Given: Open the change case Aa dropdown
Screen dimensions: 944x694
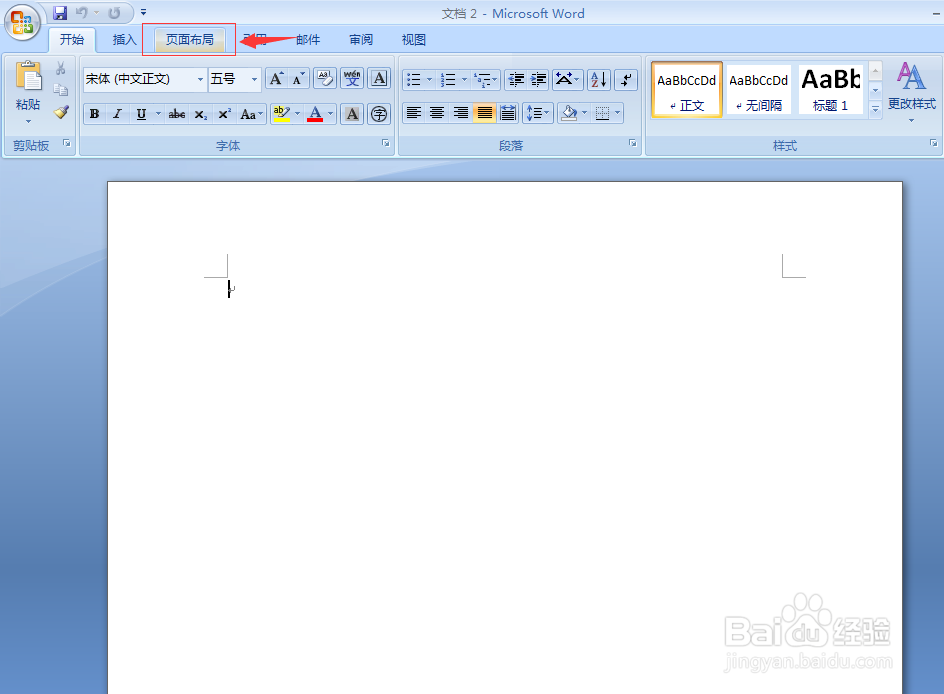Looking at the screenshot, I should point(251,114).
